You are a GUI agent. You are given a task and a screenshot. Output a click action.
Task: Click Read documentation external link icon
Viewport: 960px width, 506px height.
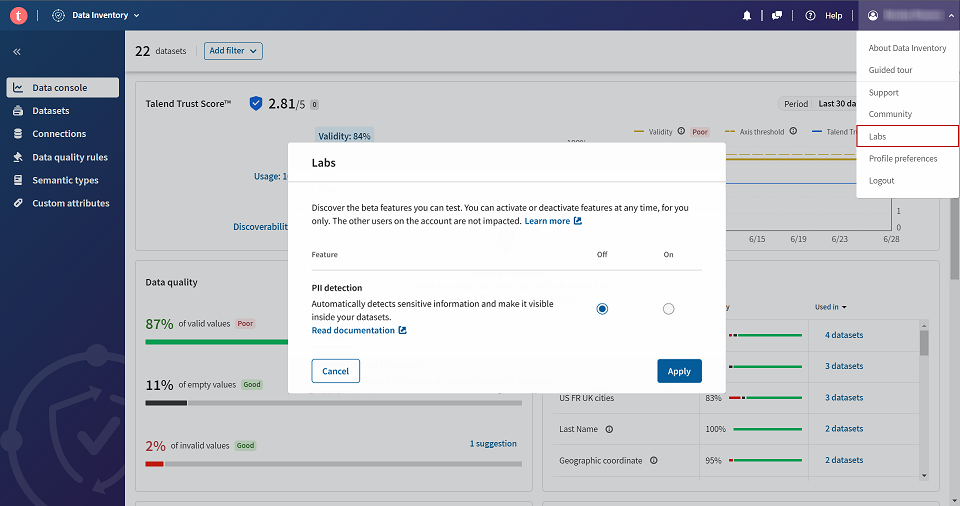click(x=402, y=330)
